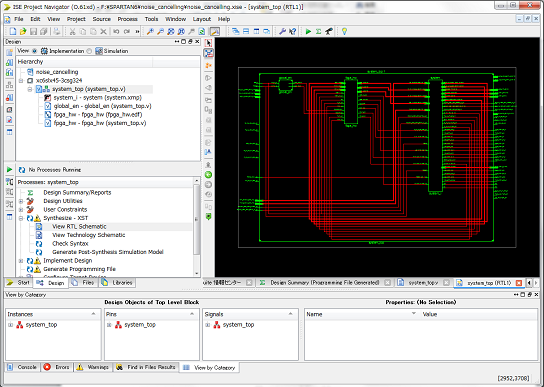544x387 pixels.
Task: Select the Implementation view radio button
Action: tap(34, 51)
